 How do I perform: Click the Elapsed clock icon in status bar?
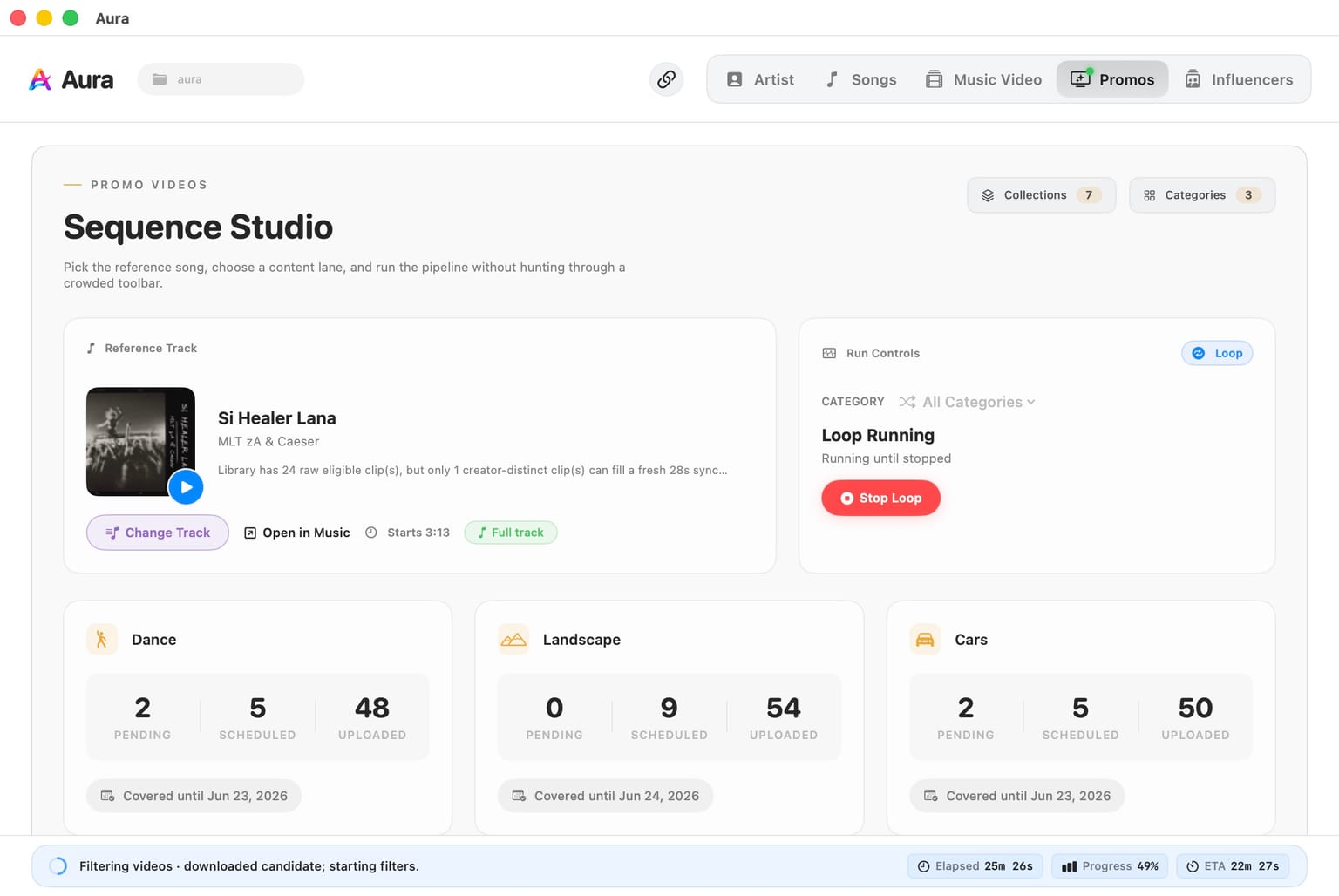pyautogui.click(x=923, y=866)
